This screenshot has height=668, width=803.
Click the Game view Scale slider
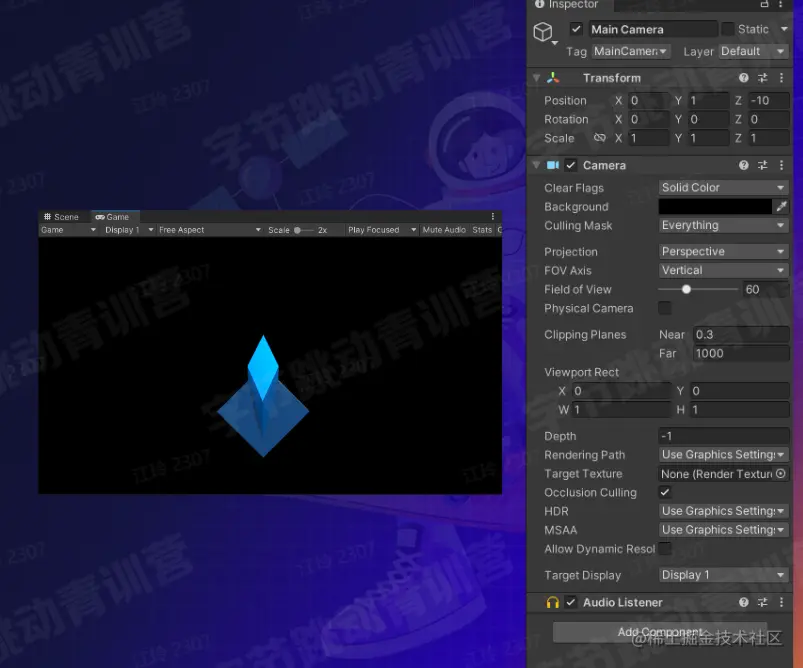click(303, 230)
